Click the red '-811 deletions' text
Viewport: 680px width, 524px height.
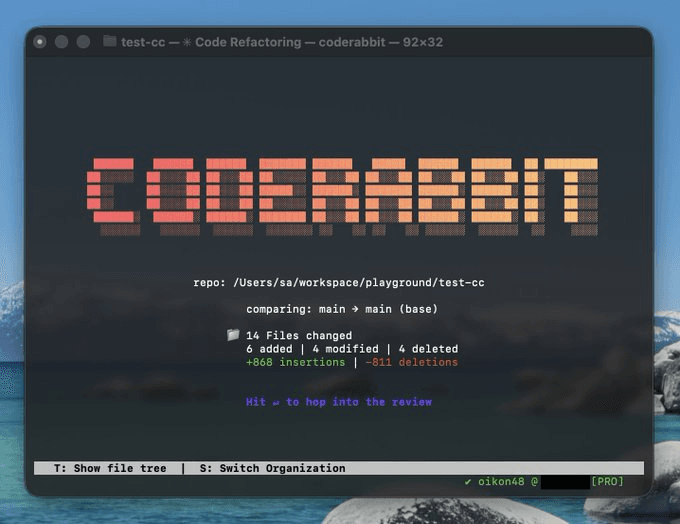pos(411,362)
